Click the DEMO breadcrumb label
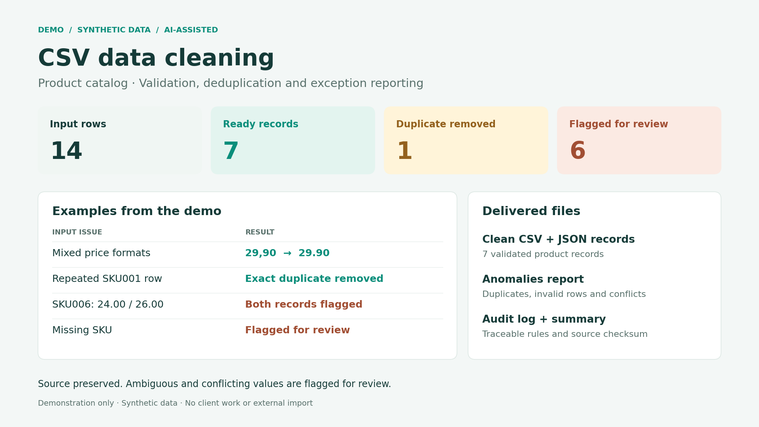The height and width of the screenshot is (427, 759). coord(51,30)
